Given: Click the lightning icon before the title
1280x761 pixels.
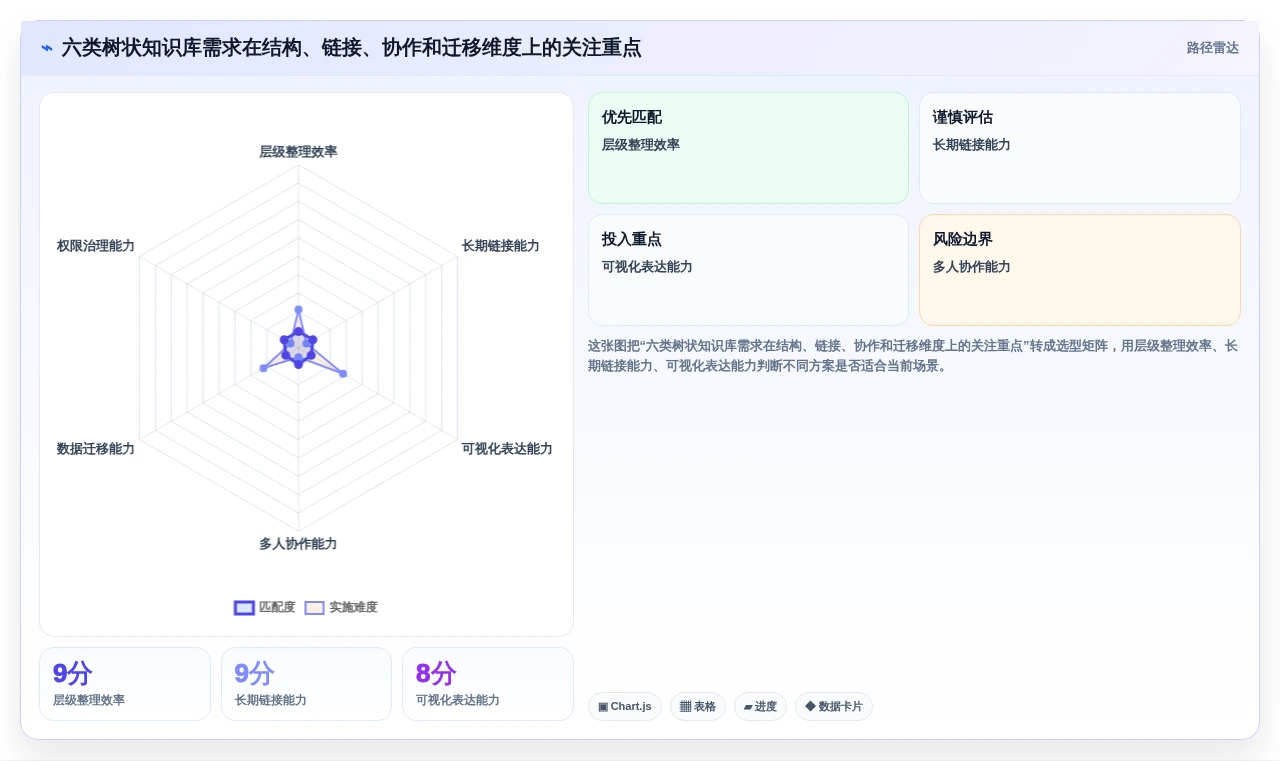Looking at the screenshot, I should tap(47, 48).
